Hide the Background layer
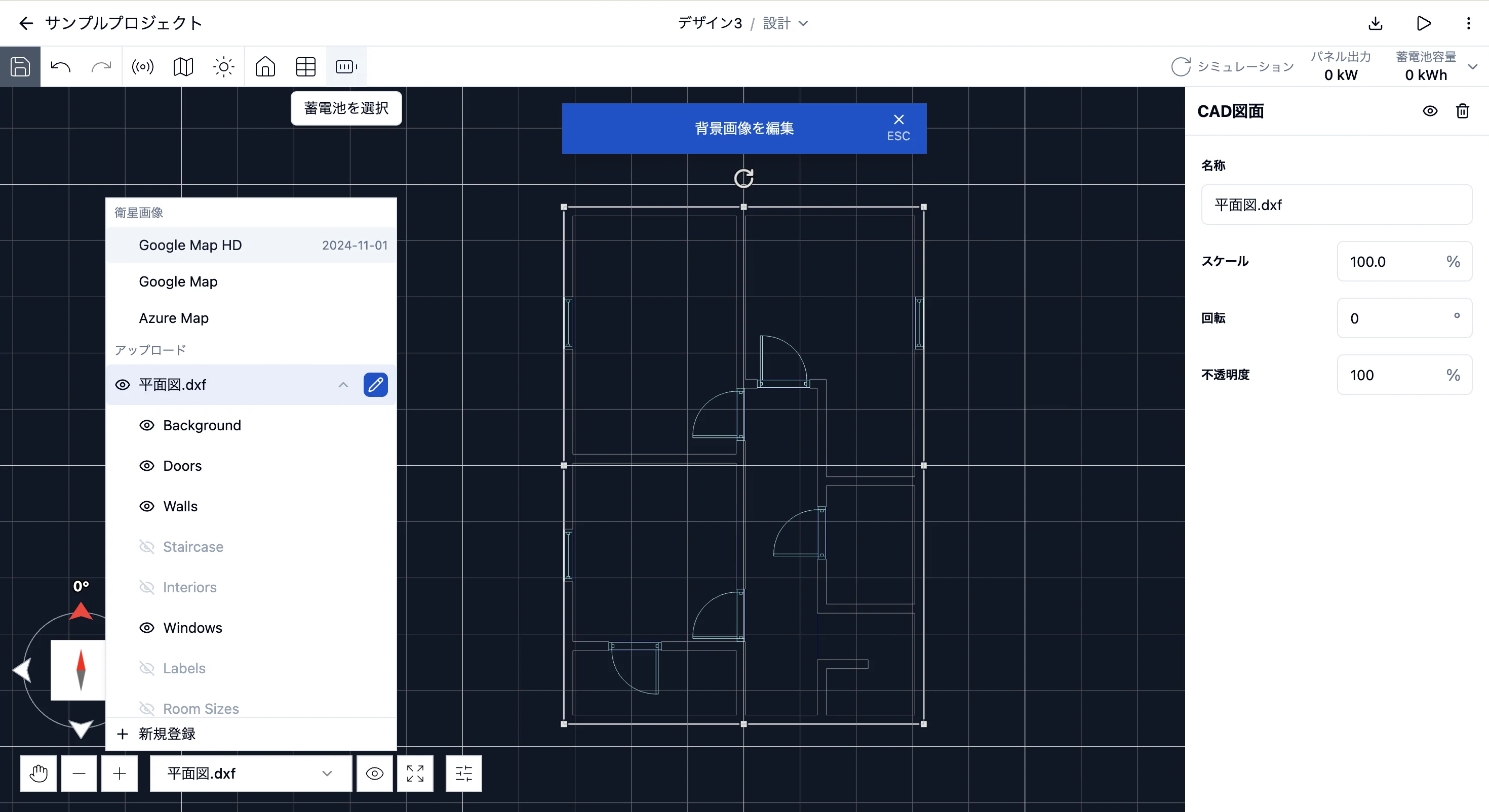Screen dimensions: 1489x812 147,425
